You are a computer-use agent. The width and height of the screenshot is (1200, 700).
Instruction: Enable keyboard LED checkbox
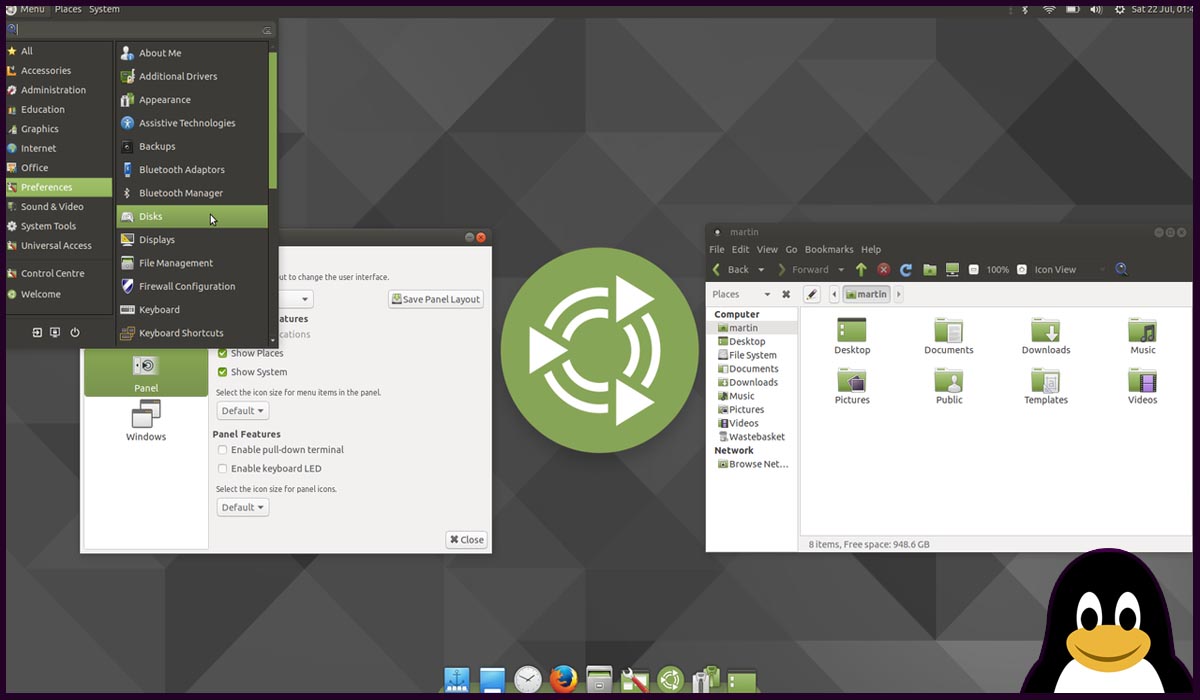coord(223,468)
